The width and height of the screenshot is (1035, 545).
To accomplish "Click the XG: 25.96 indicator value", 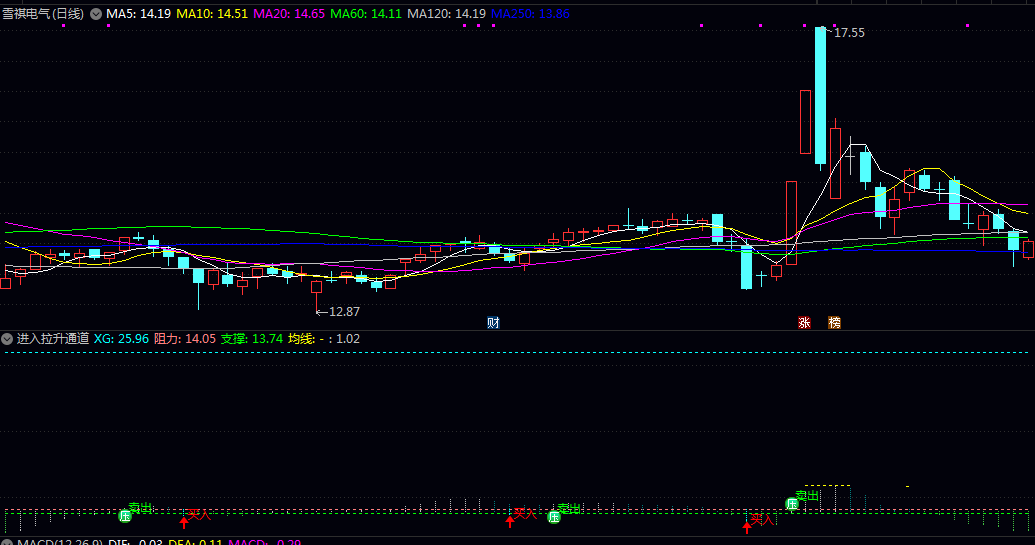I will pos(121,339).
